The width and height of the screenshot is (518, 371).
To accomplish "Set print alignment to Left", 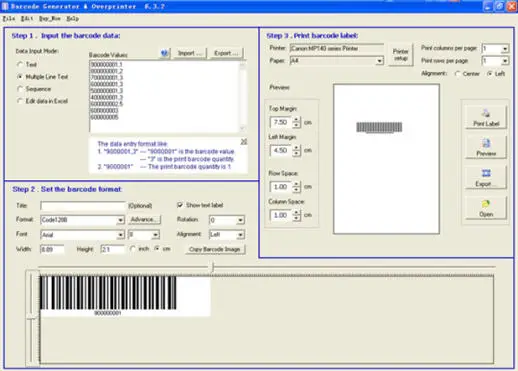I will coord(489,74).
